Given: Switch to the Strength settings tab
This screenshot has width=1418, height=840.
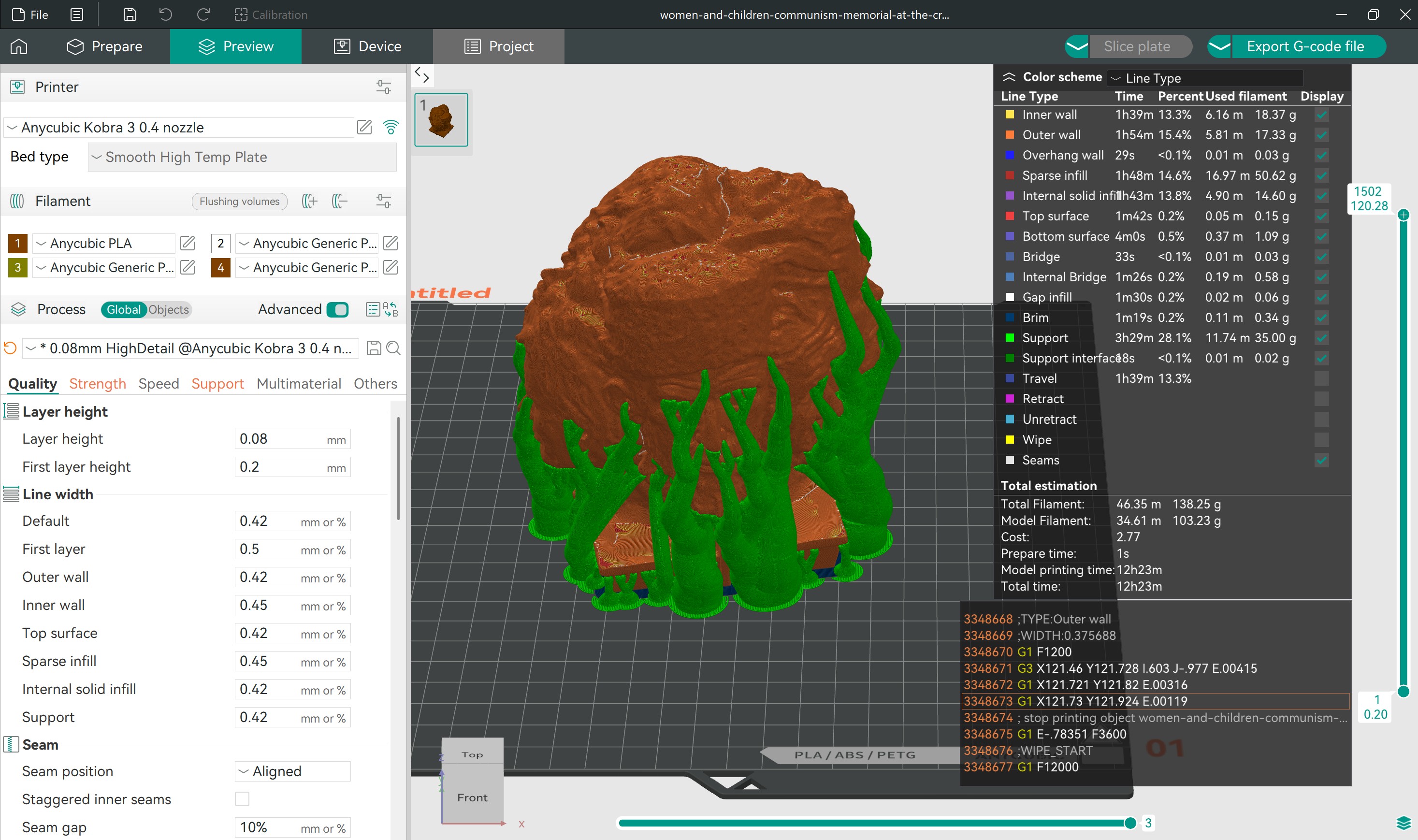Looking at the screenshot, I should 97,384.
